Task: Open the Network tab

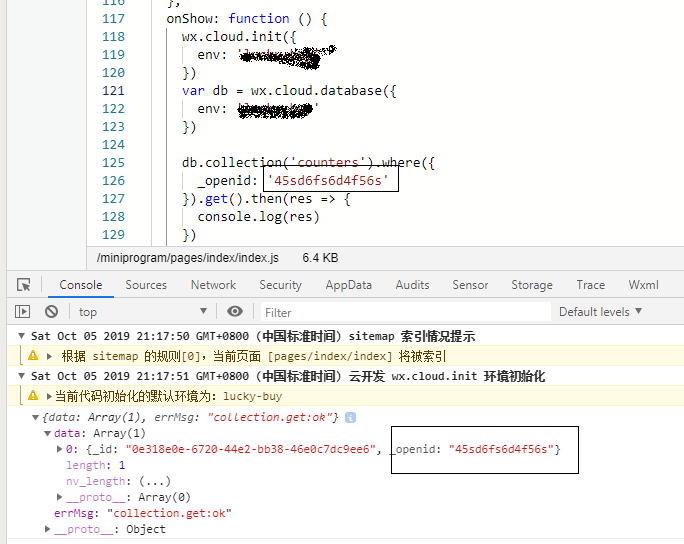Action: 213,285
